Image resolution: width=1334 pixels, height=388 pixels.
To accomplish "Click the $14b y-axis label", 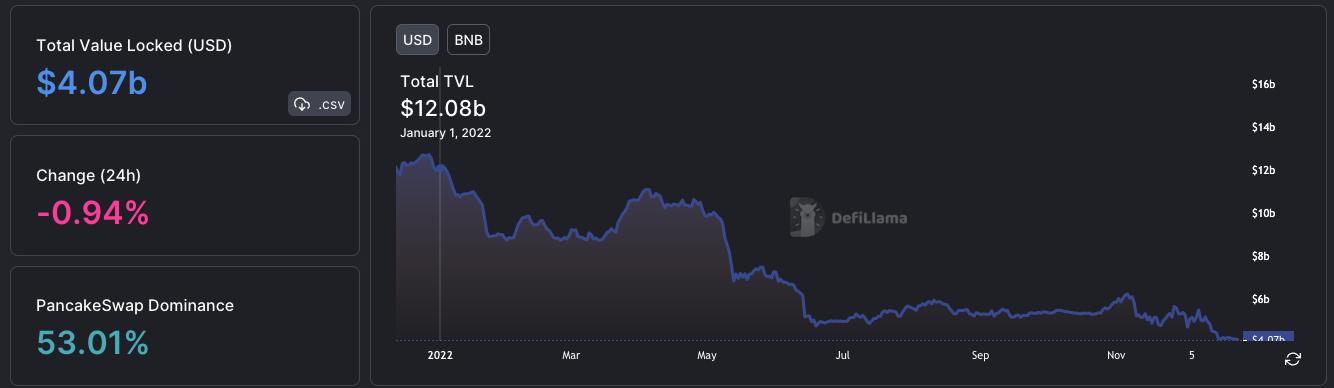I will point(1263,128).
